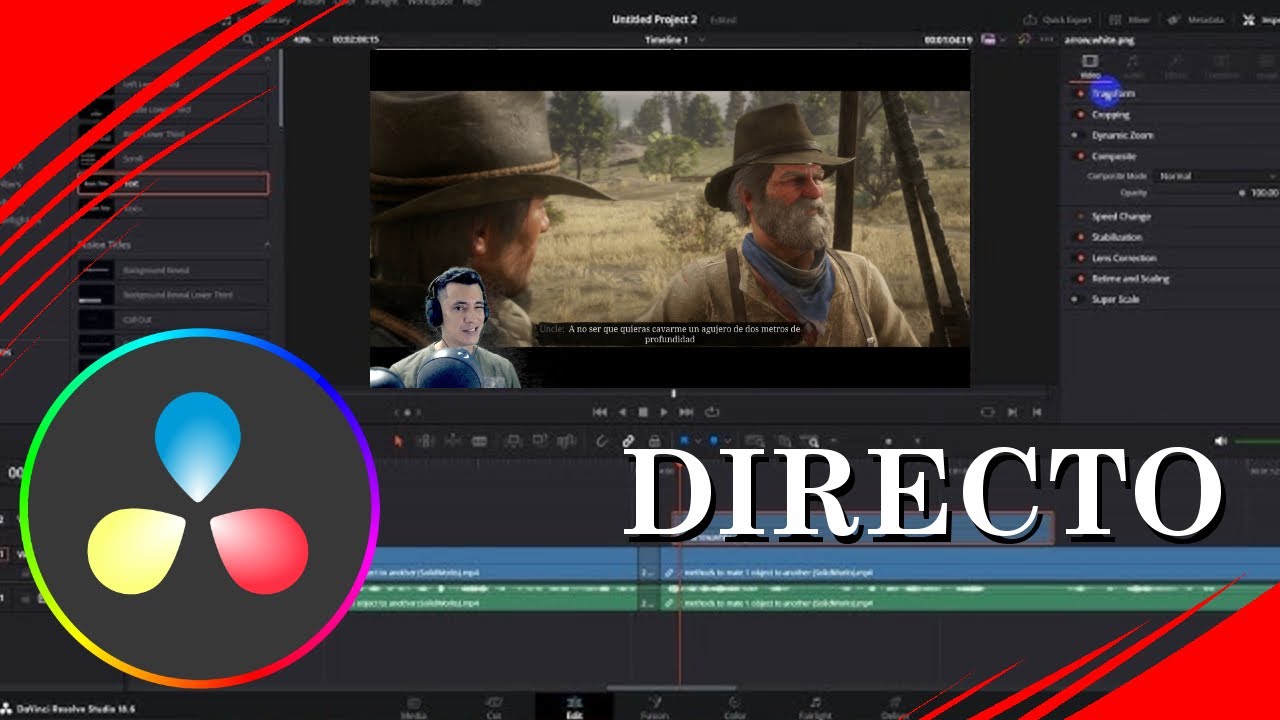
Task: Select the highlighted Text title preset
Action: 173,184
